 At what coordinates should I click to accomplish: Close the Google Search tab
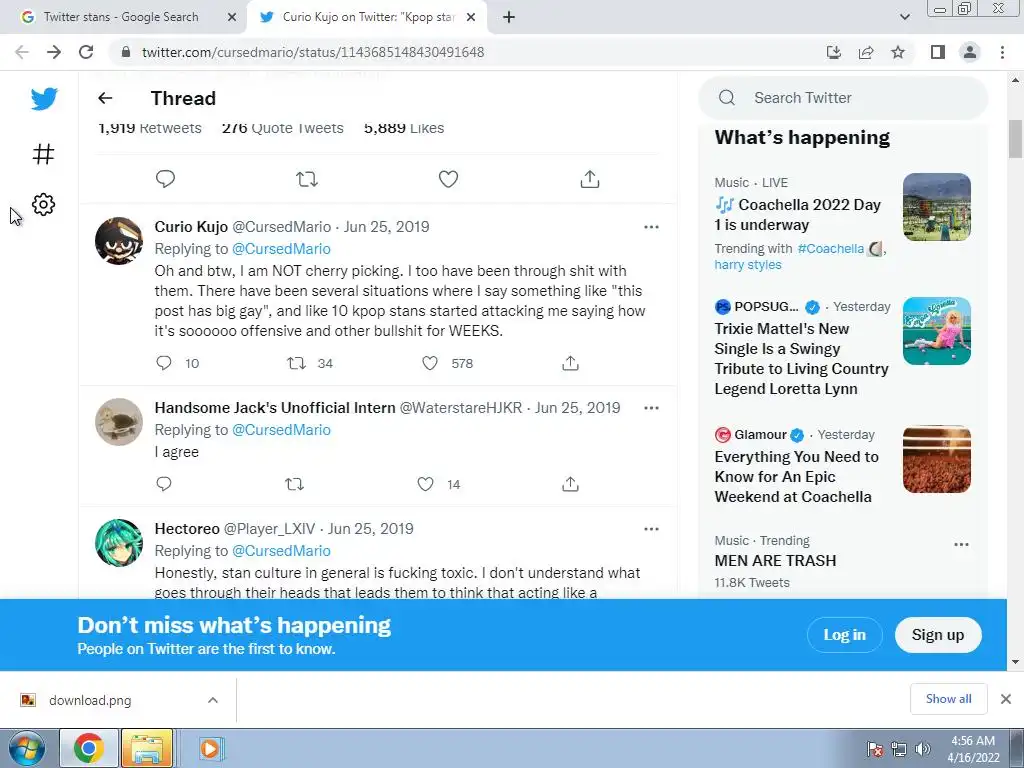coord(232,17)
